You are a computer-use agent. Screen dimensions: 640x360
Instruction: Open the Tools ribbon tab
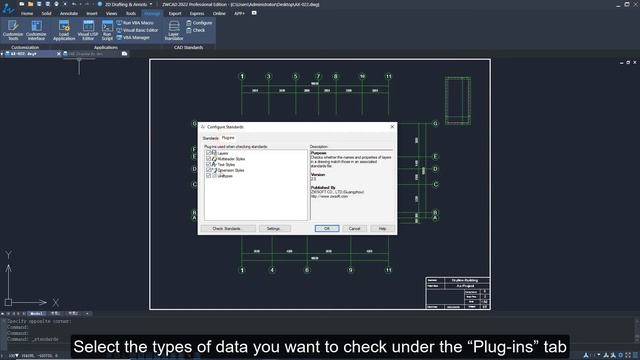pyautogui.click(x=131, y=13)
